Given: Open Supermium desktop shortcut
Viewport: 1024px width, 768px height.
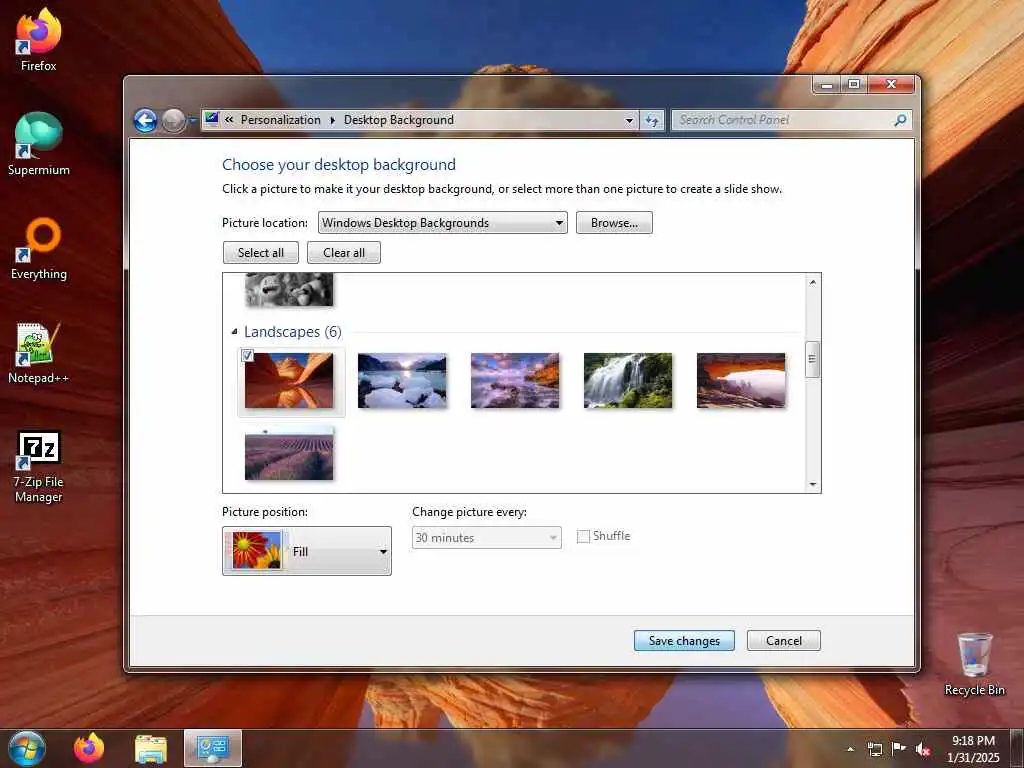Looking at the screenshot, I should tap(39, 144).
